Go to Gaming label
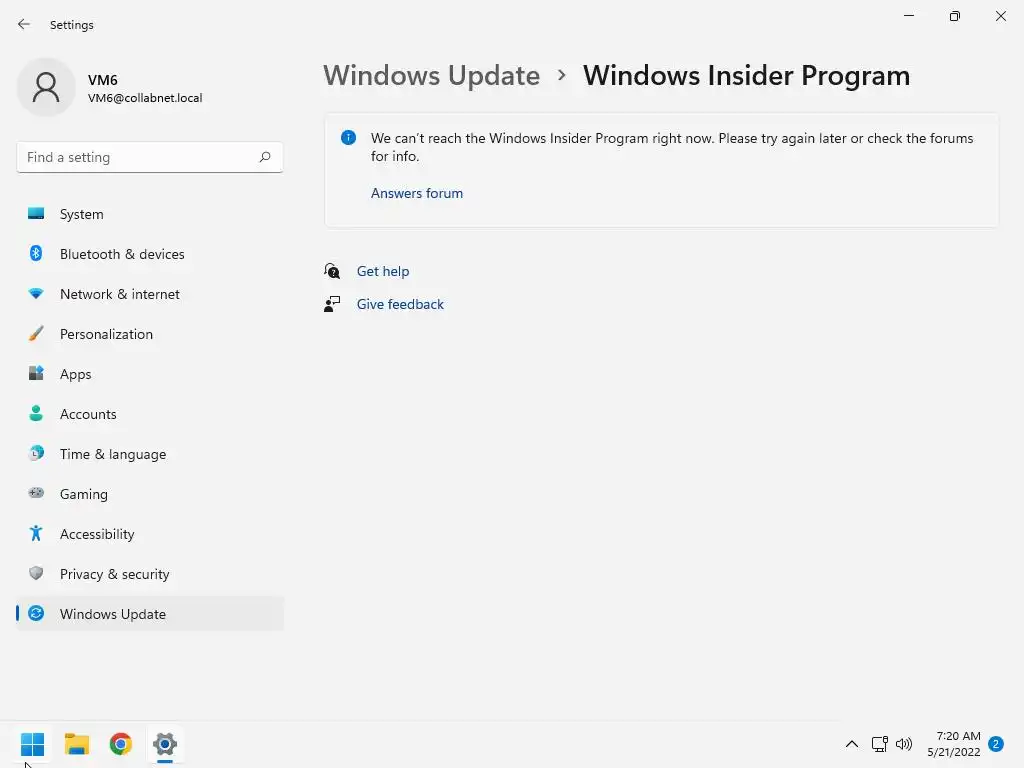This screenshot has height=768, width=1024. [84, 494]
